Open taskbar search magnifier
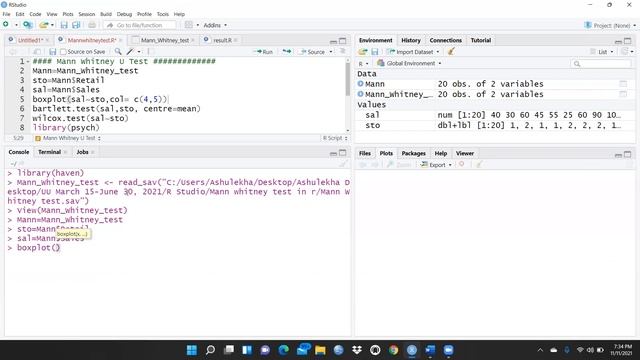 210,350
